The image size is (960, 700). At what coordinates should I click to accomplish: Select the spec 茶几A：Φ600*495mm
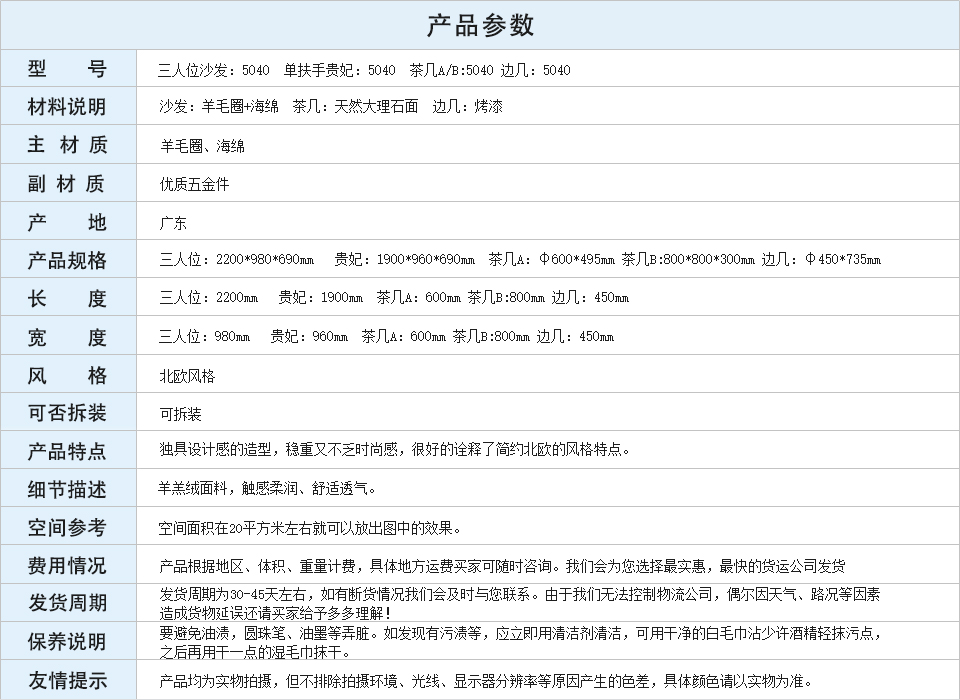click(x=552, y=260)
